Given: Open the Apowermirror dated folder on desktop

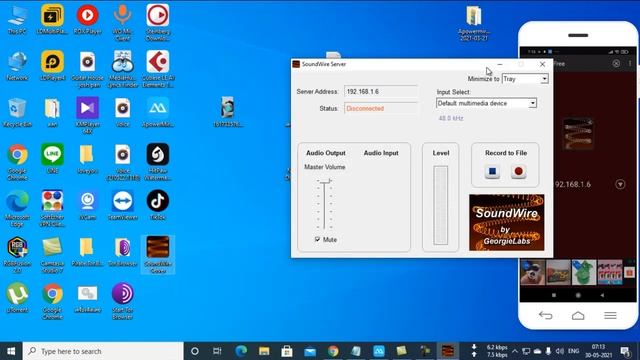Looking at the screenshot, I should (473, 24).
